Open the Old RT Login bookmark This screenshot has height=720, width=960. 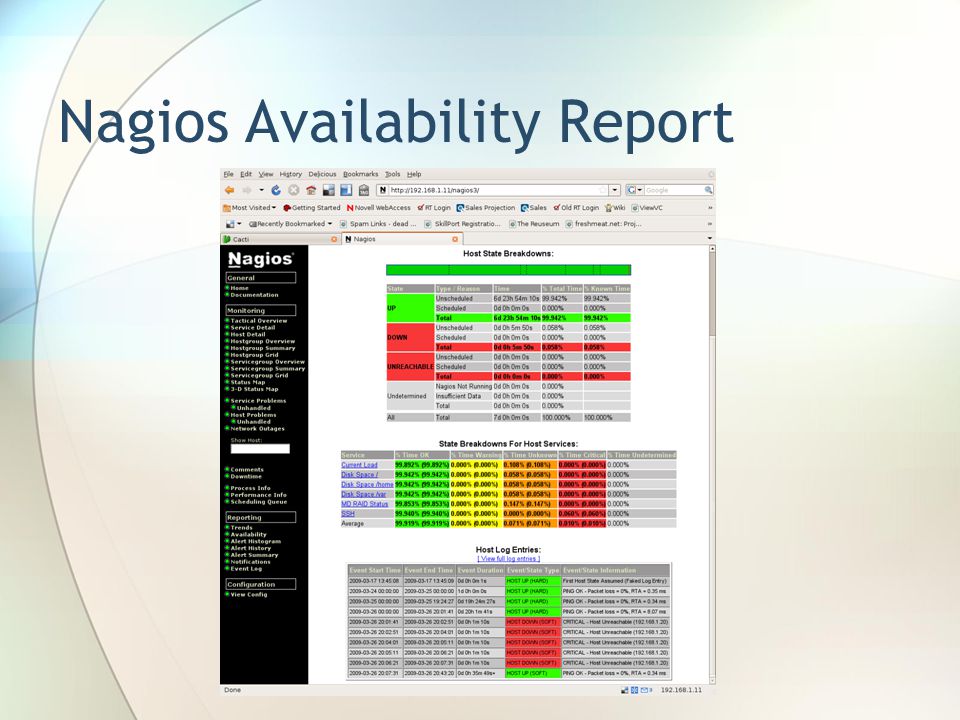[576, 208]
